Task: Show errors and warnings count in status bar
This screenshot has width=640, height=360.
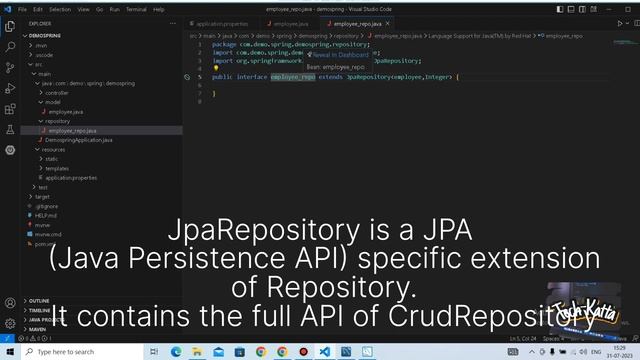Action: pos(35,338)
